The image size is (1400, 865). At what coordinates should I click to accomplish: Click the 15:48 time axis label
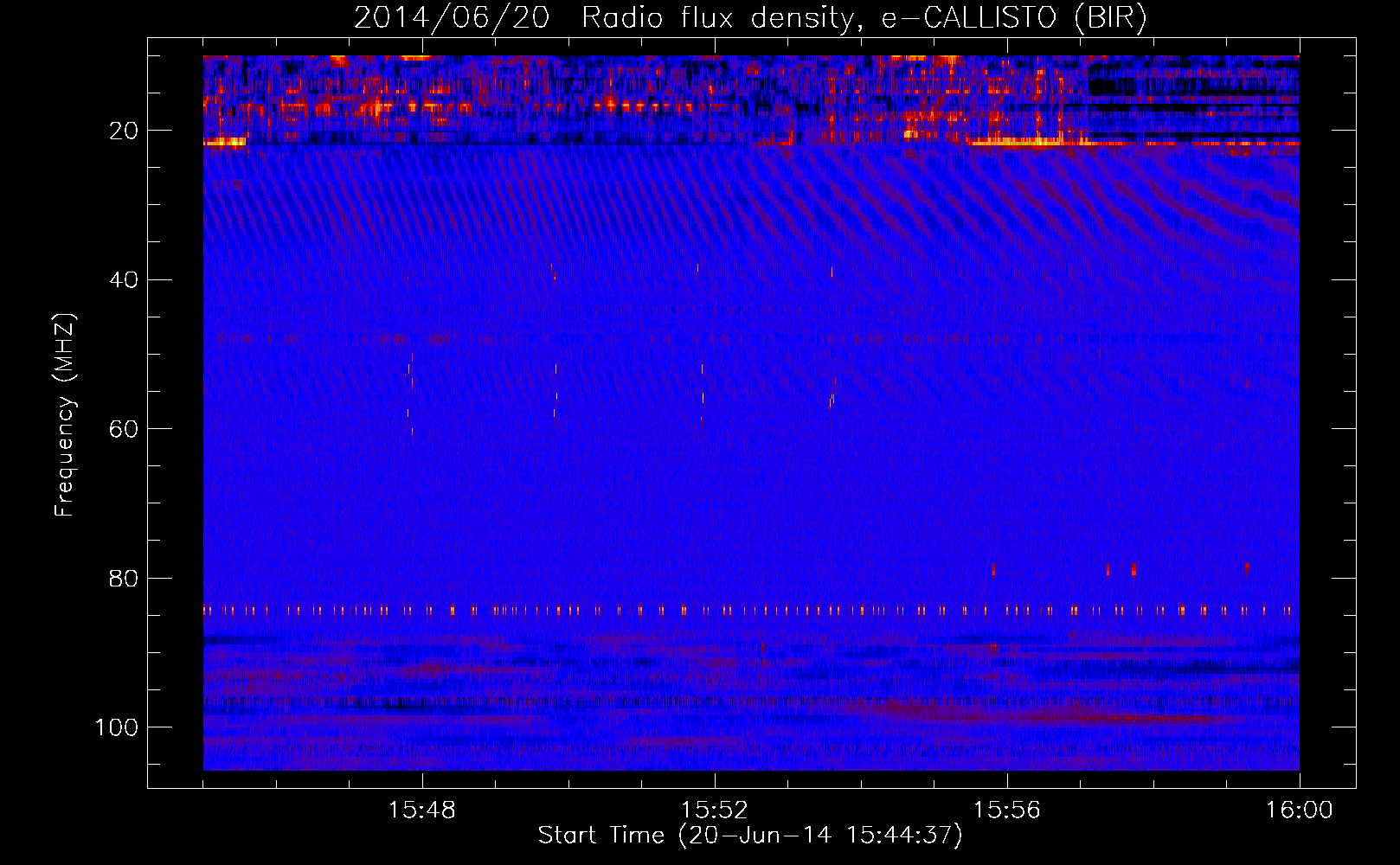422,811
